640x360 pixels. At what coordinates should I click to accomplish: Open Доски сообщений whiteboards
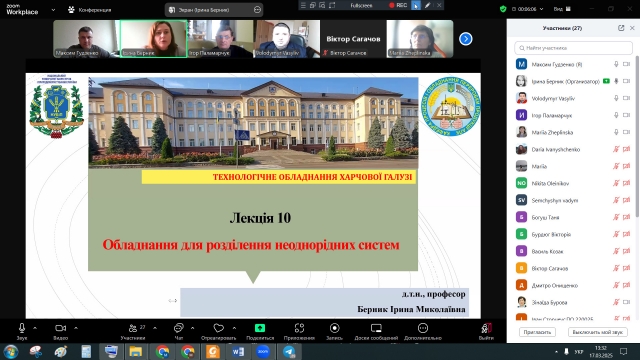click(376, 331)
